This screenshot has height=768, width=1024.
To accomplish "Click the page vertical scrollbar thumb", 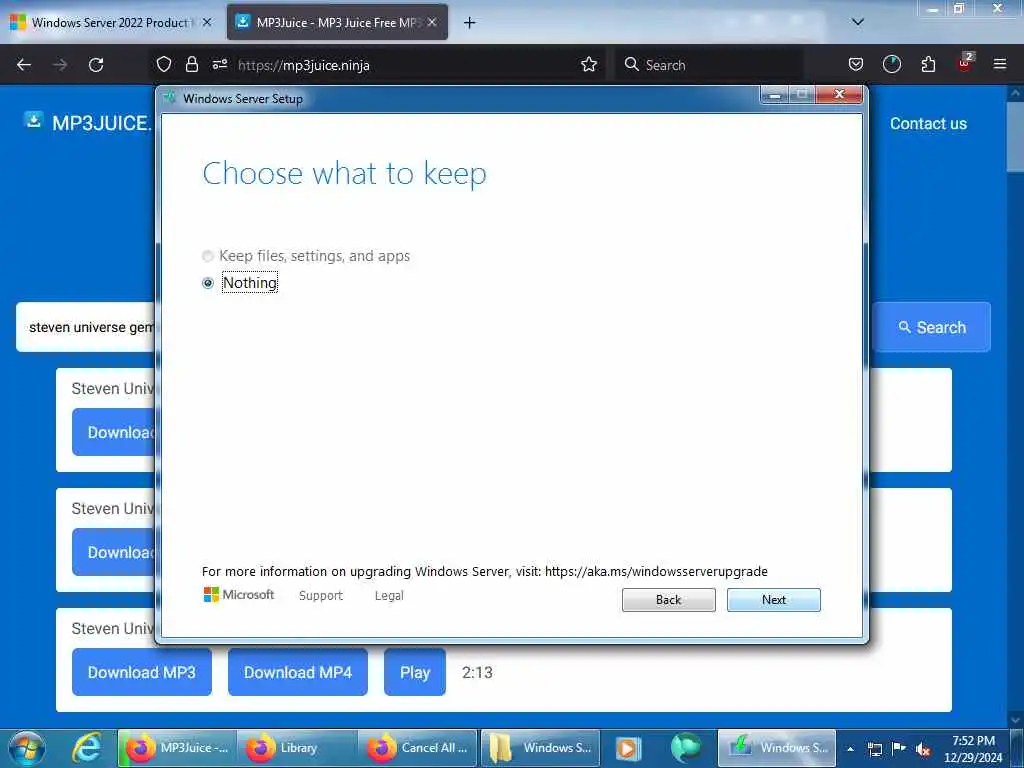I will coord(1015,137).
